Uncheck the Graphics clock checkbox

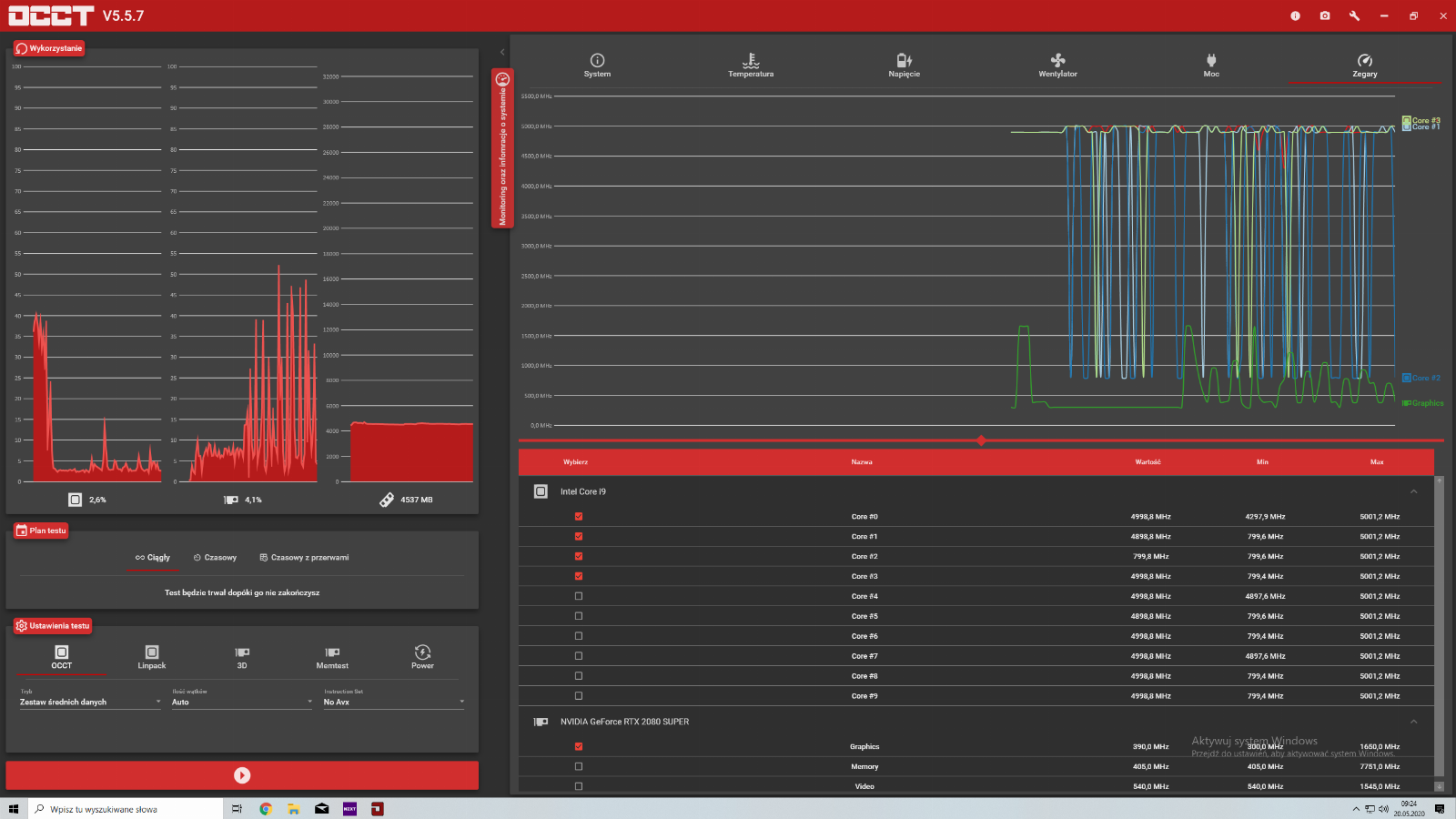click(x=579, y=746)
